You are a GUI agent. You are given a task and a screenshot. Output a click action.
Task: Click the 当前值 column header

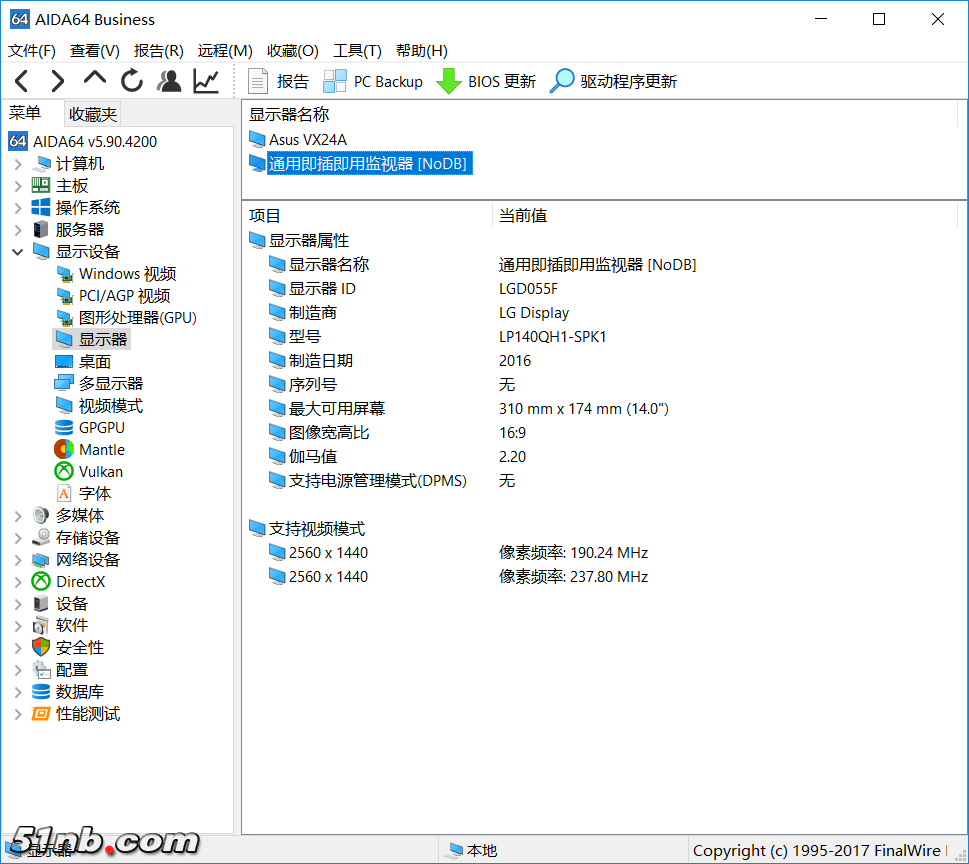point(523,216)
